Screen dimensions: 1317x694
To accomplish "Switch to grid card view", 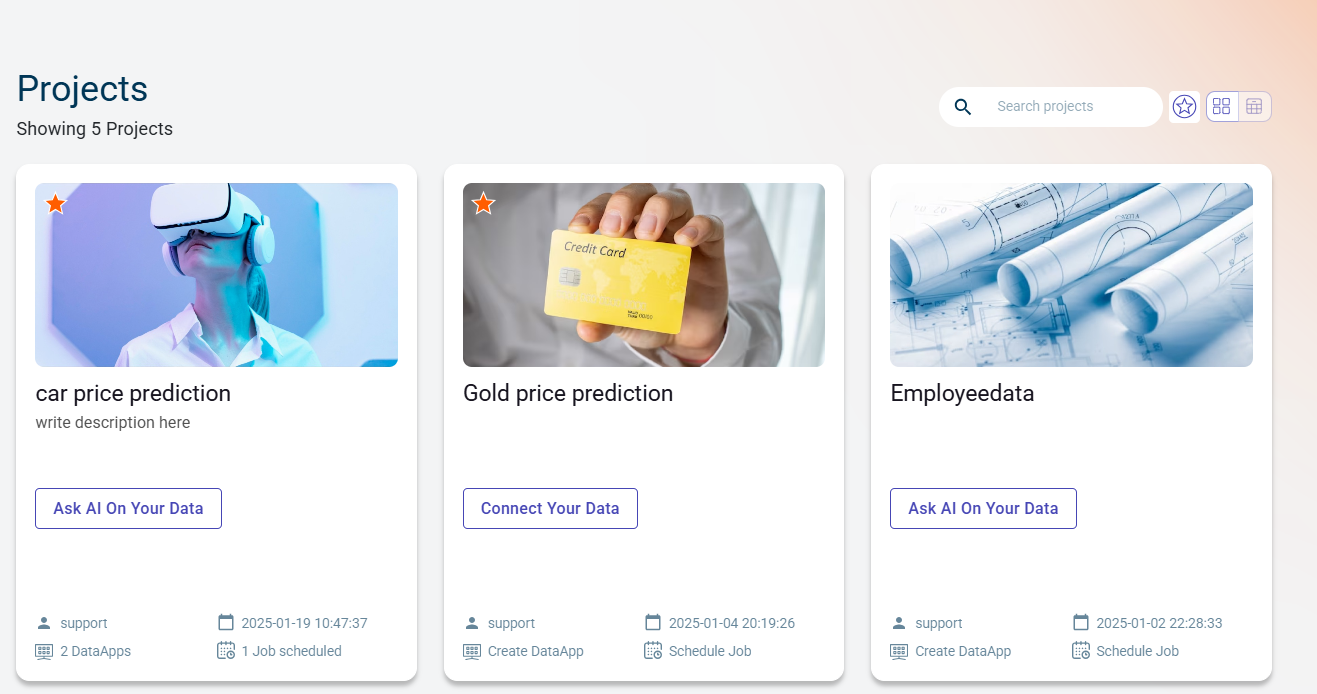I will tap(1221, 106).
